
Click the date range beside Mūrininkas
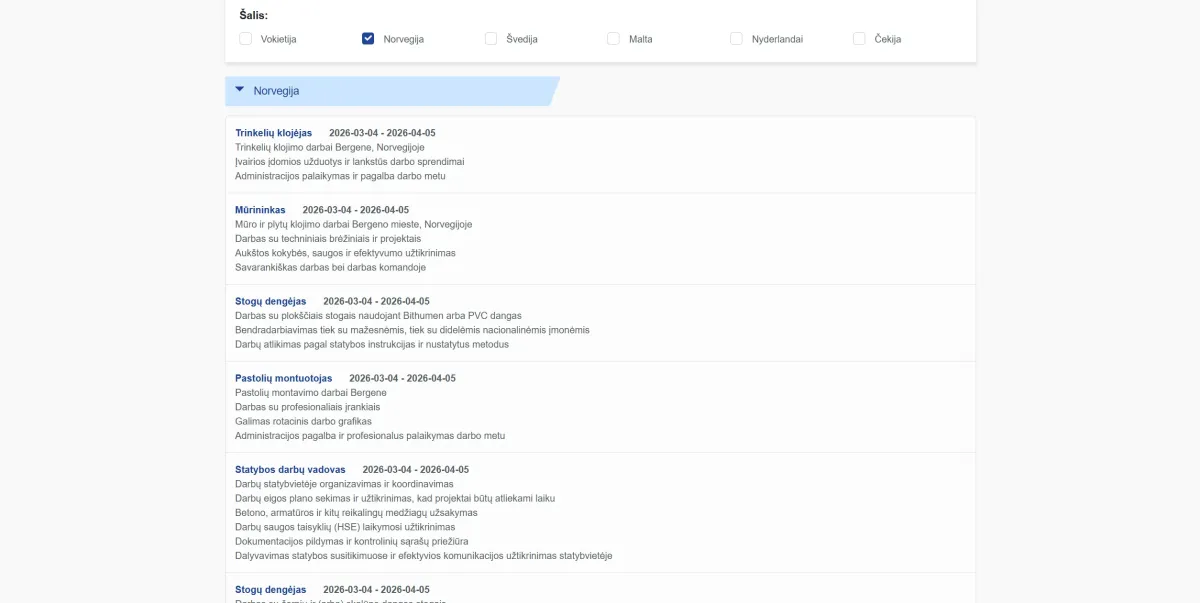355,210
